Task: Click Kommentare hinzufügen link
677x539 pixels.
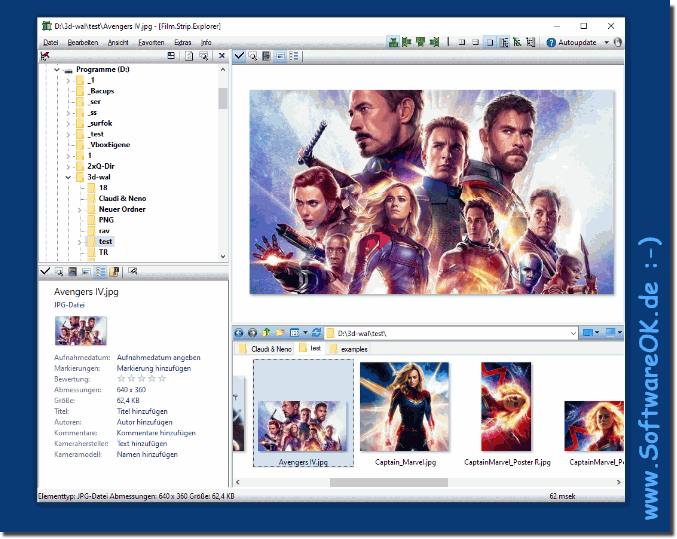Action: [156, 433]
